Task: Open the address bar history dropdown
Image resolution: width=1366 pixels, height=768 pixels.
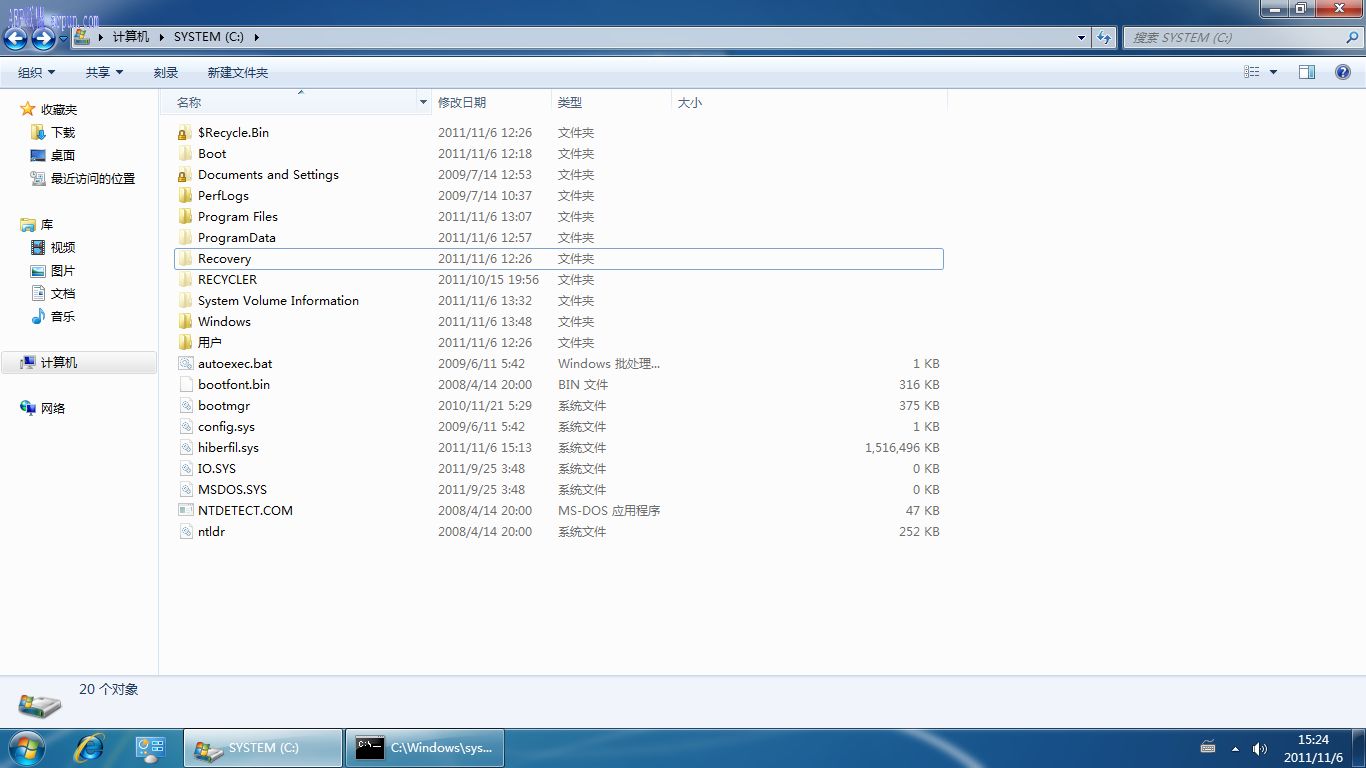Action: tap(1081, 37)
